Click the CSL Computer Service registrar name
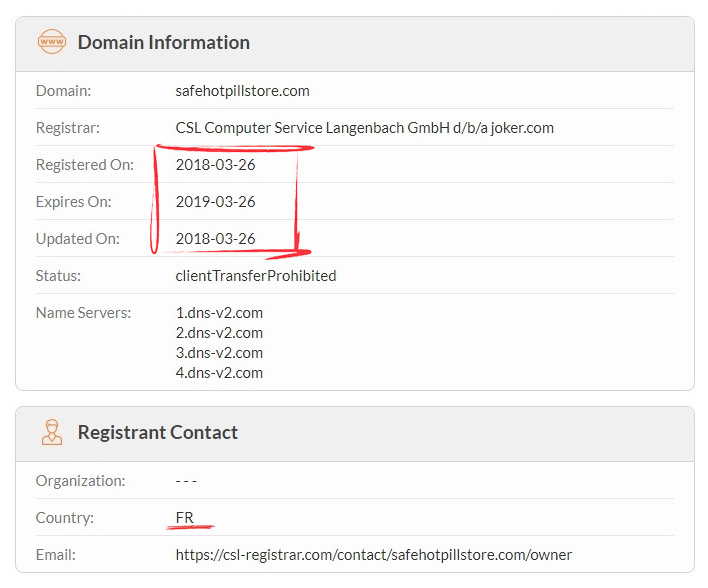 click(364, 128)
